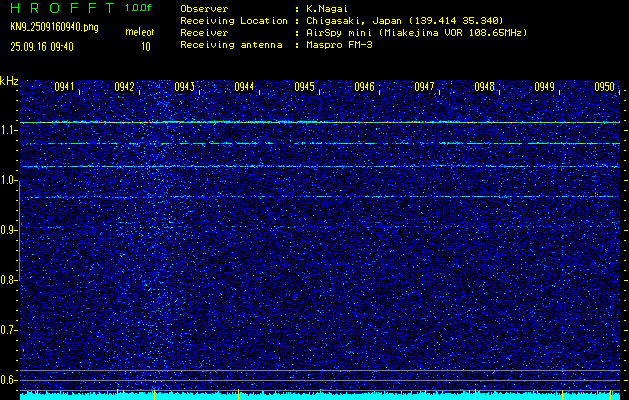This screenshot has height=400, width=629.
Task: Select the antenna name Maspro FM-3
Action: 339,45
